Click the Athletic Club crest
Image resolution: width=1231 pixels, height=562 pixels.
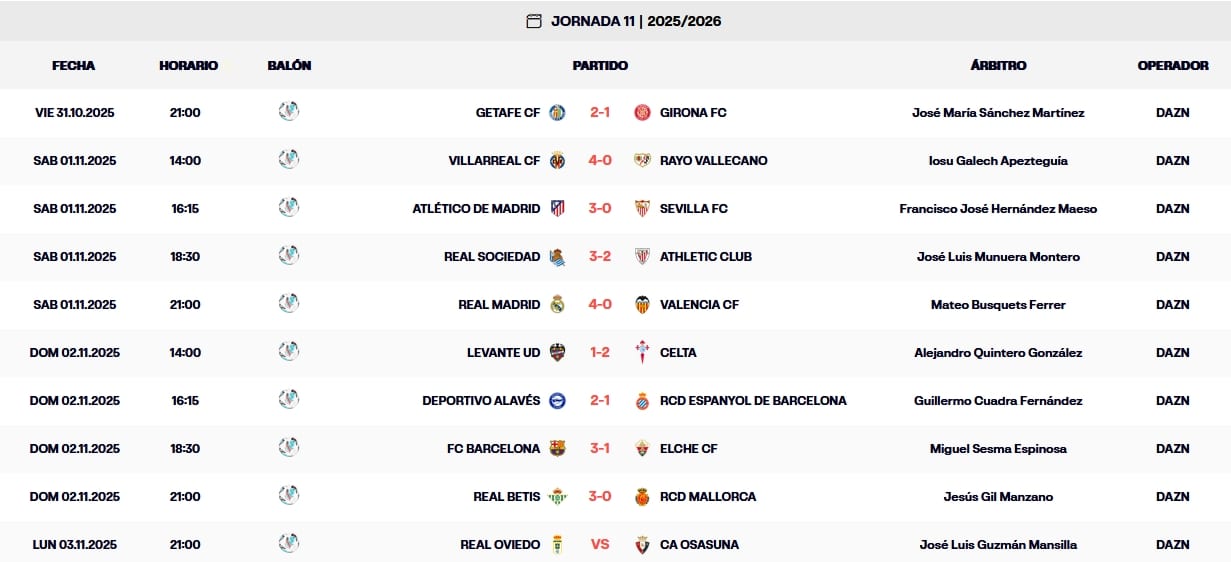(643, 257)
